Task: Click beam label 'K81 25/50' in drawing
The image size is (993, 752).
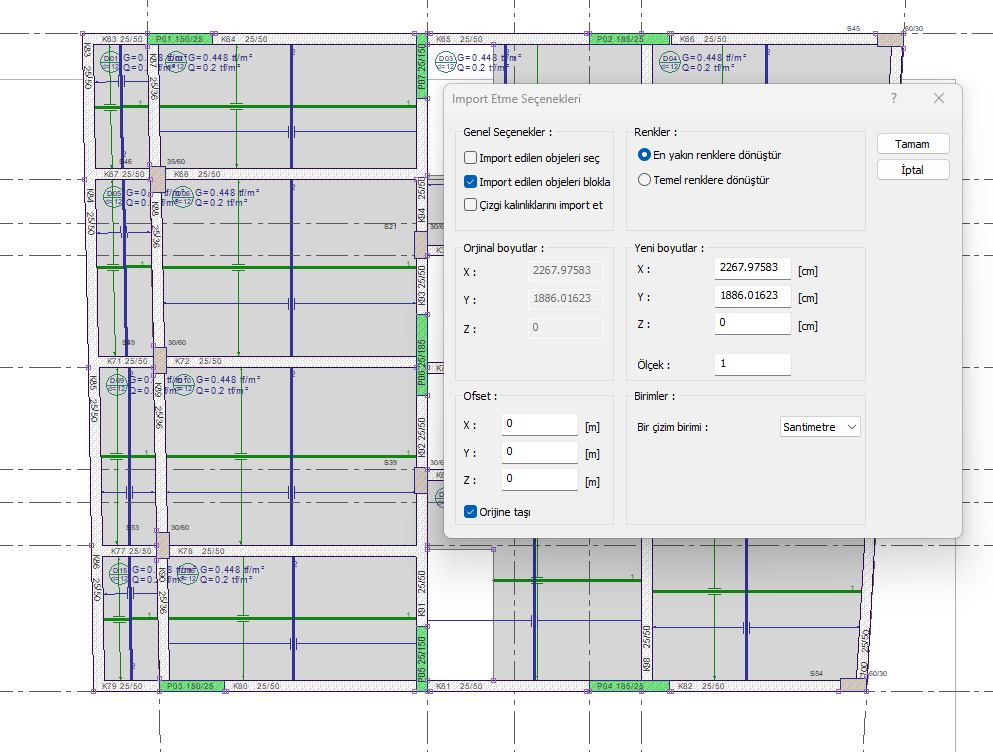Action: [x=459, y=686]
